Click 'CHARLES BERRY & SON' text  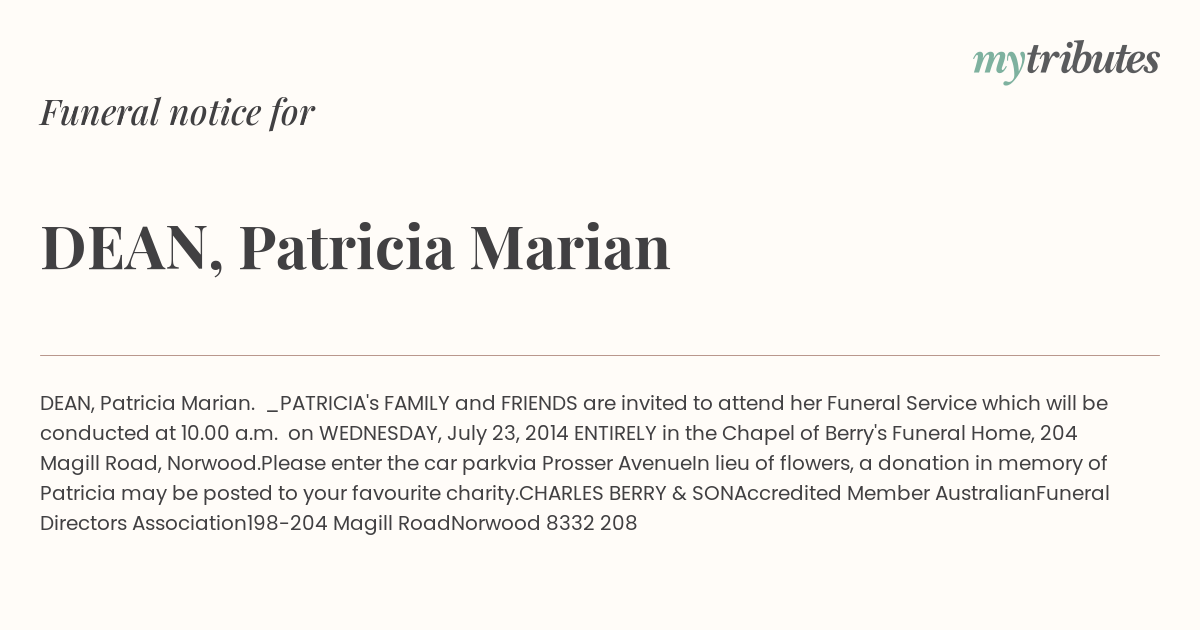click(x=627, y=493)
